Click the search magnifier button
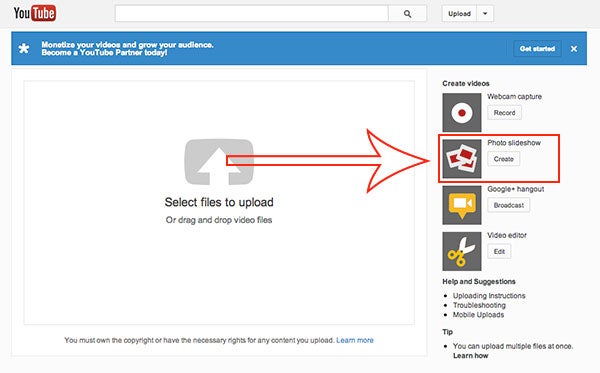Viewport: 600px width, 373px height. [408, 14]
